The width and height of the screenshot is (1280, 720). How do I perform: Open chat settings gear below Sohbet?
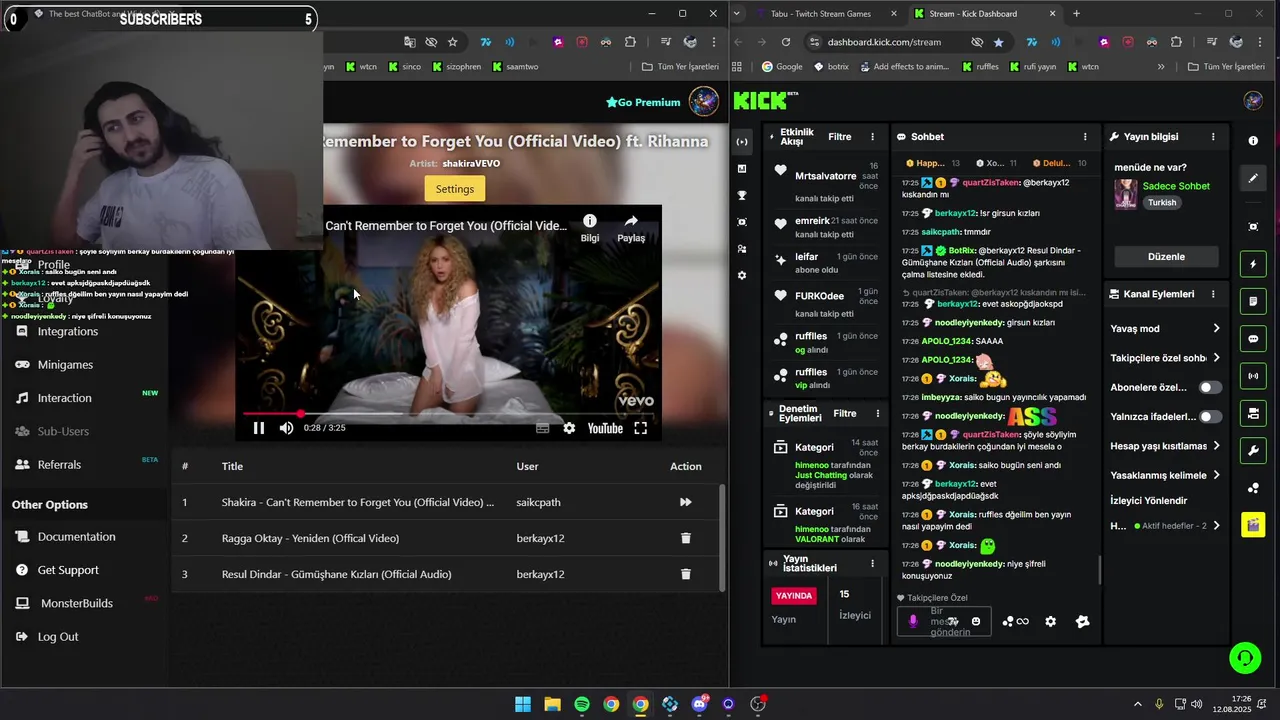coord(1050,621)
